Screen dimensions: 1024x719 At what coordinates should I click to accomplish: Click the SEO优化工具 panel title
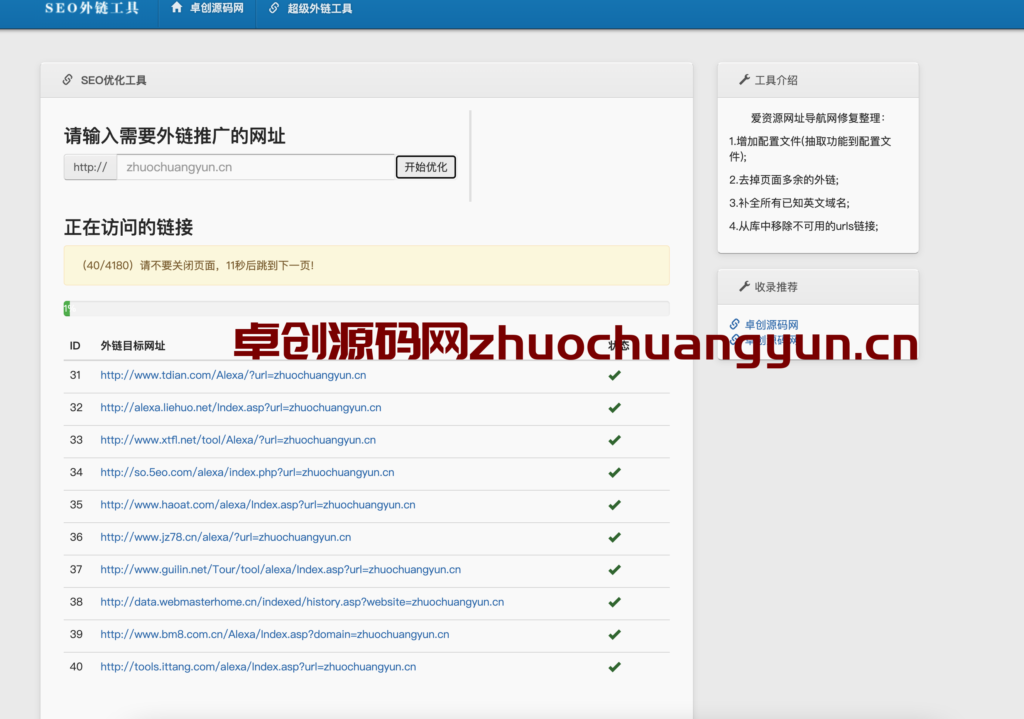(114, 80)
